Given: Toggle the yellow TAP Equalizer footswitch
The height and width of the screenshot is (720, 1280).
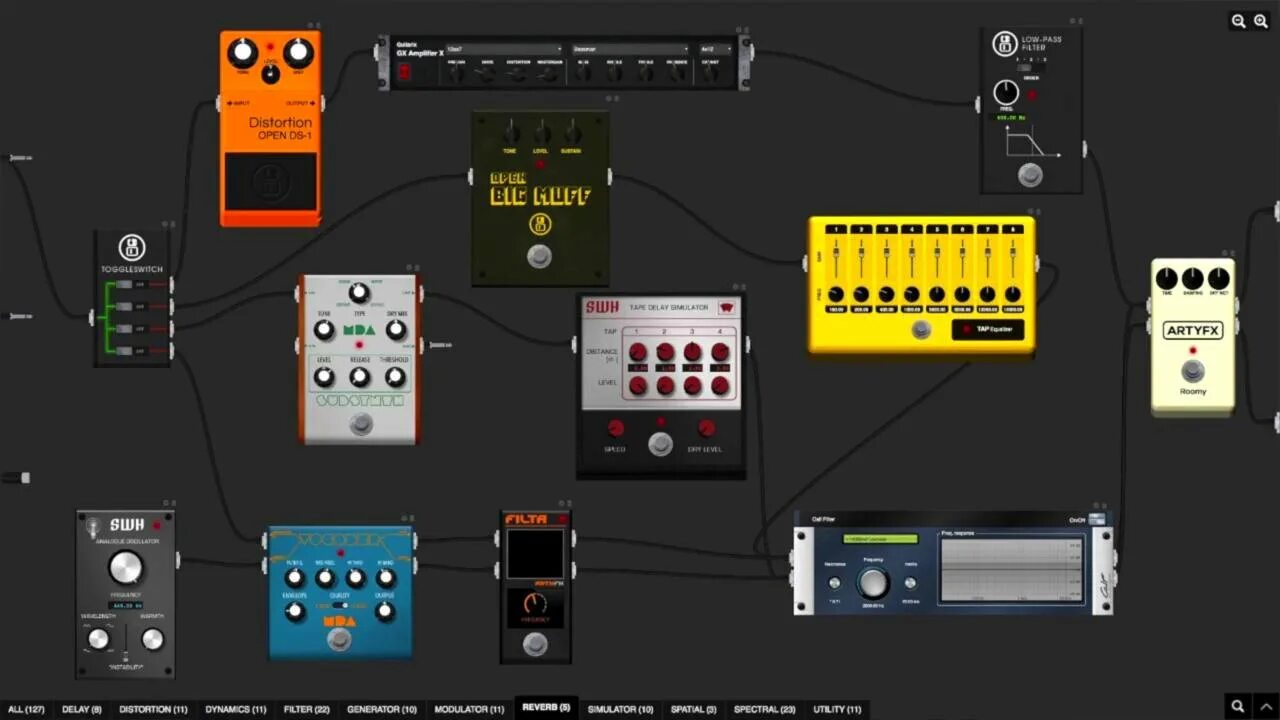Looking at the screenshot, I should click(921, 330).
